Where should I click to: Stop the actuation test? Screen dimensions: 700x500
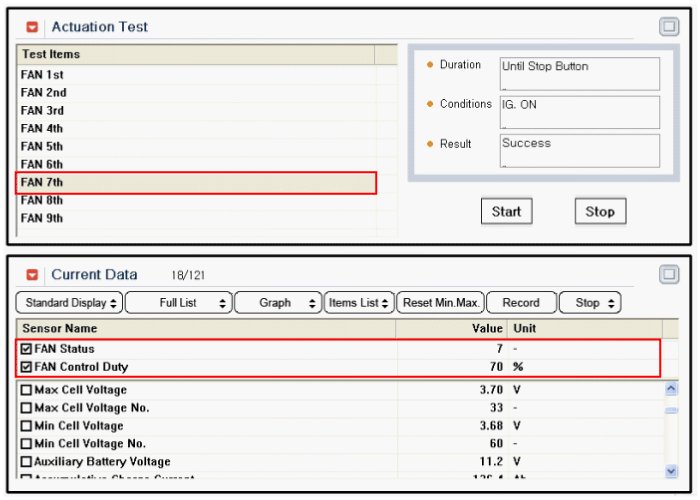point(600,211)
